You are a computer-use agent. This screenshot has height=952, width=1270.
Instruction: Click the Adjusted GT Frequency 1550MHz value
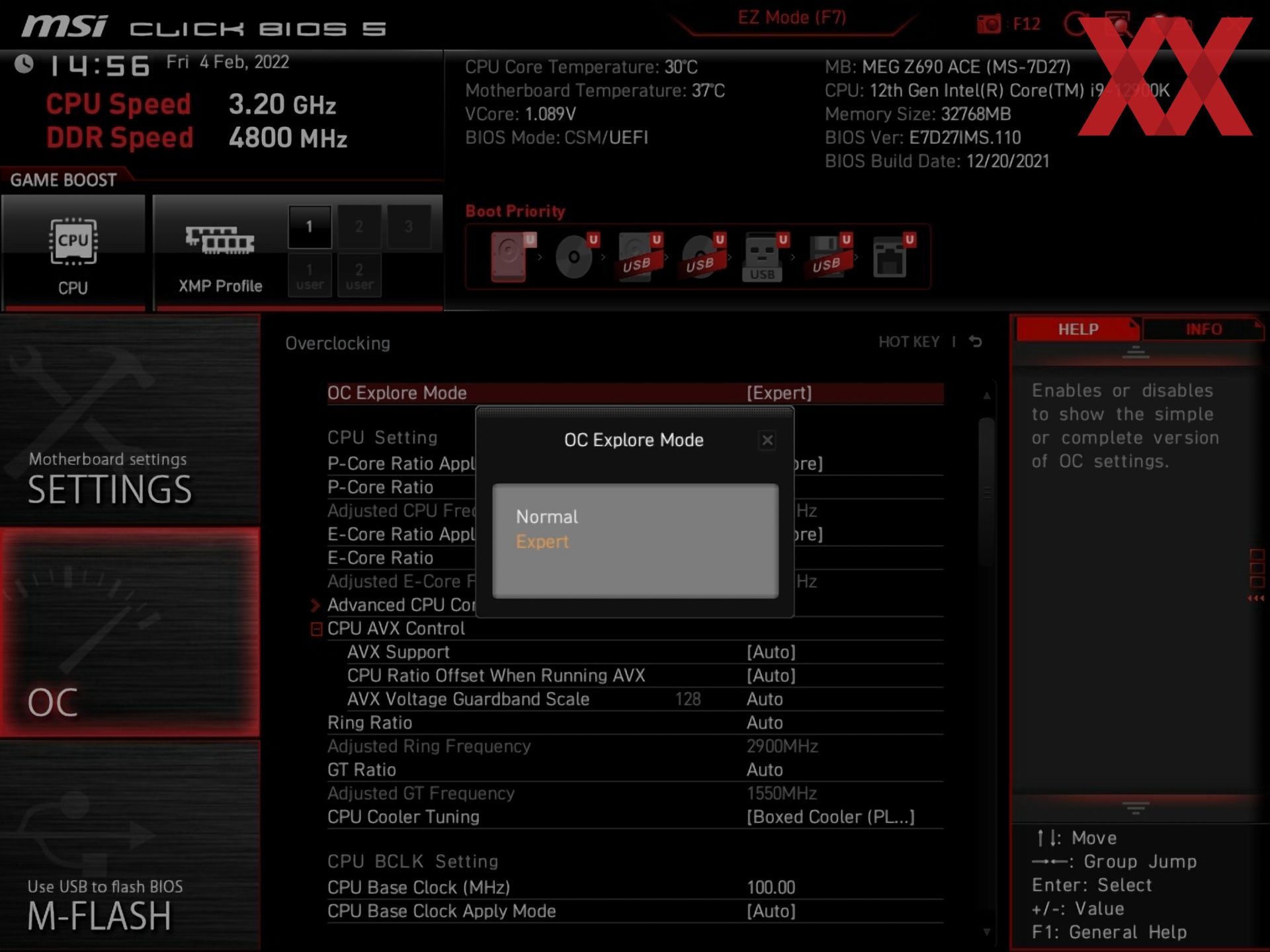click(781, 793)
